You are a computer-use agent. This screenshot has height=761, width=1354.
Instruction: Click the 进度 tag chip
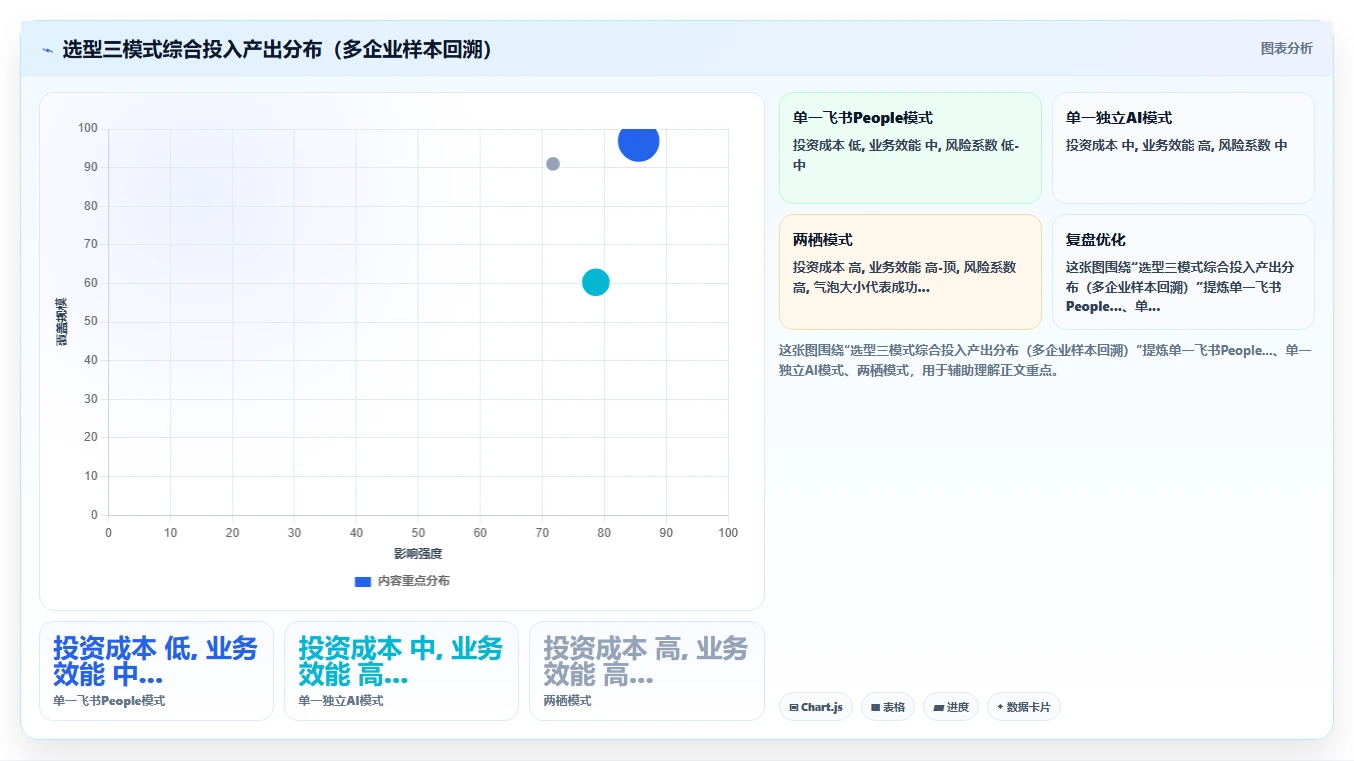click(x=951, y=707)
